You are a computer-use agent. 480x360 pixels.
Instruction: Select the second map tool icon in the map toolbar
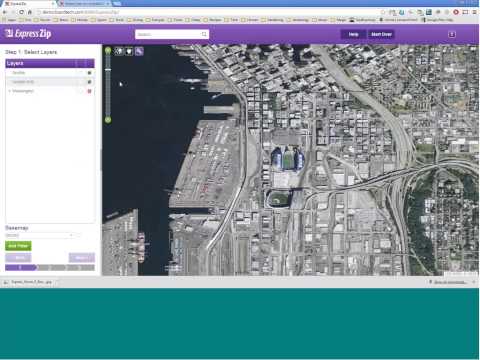pyautogui.click(x=129, y=51)
